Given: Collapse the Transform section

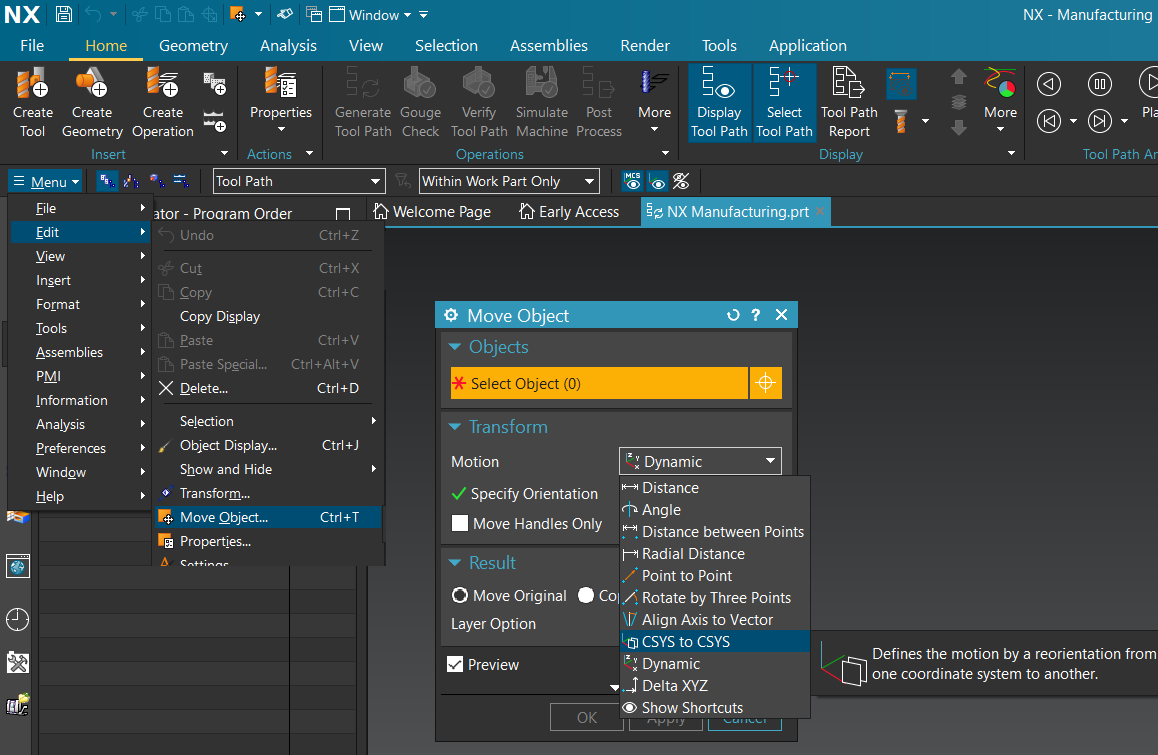Looking at the screenshot, I should tap(455, 426).
